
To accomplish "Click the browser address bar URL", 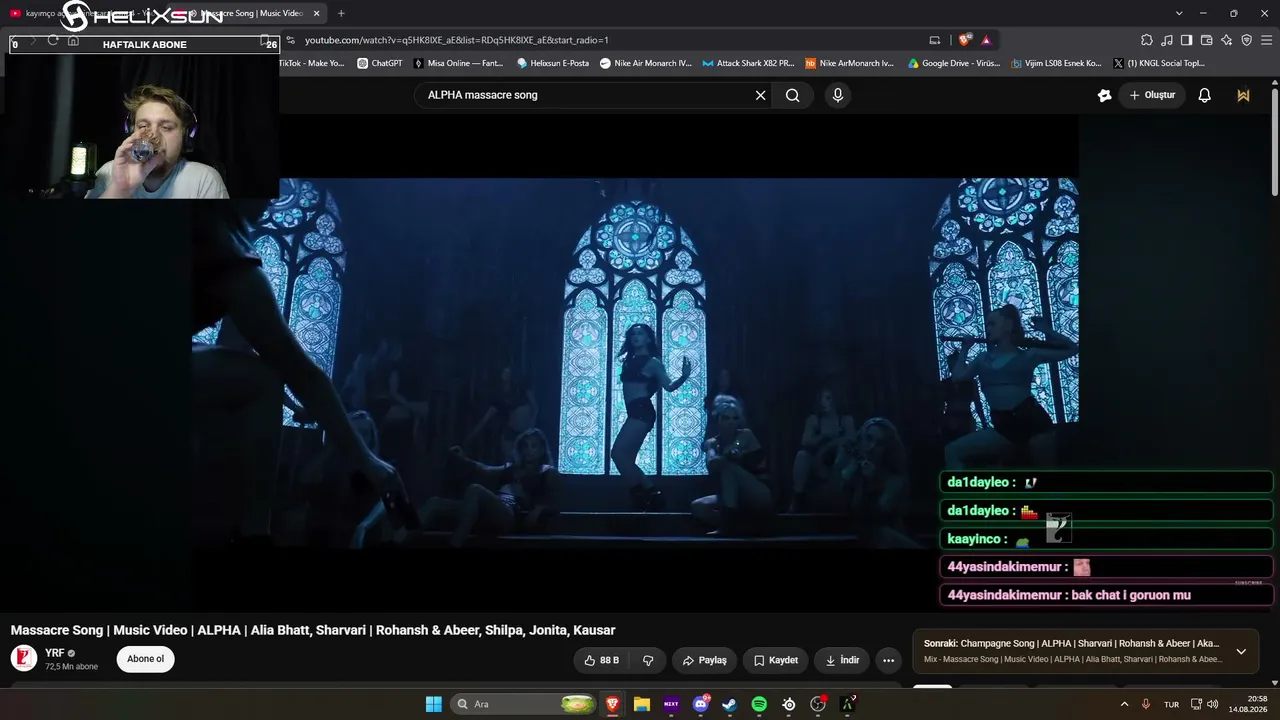I will tap(456, 40).
